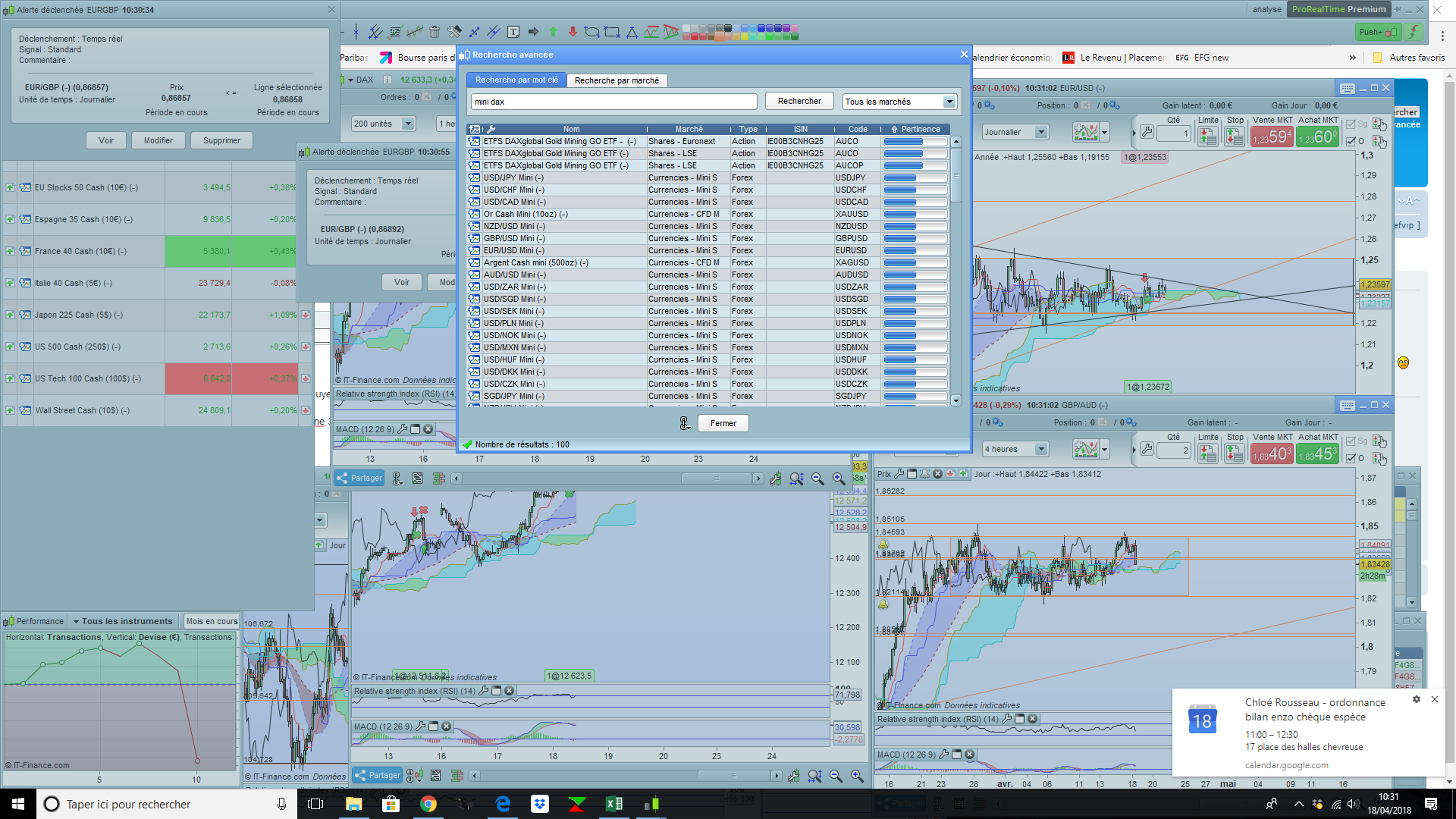Sort results by the Nom column

pyautogui.click(x=571, y=129)
